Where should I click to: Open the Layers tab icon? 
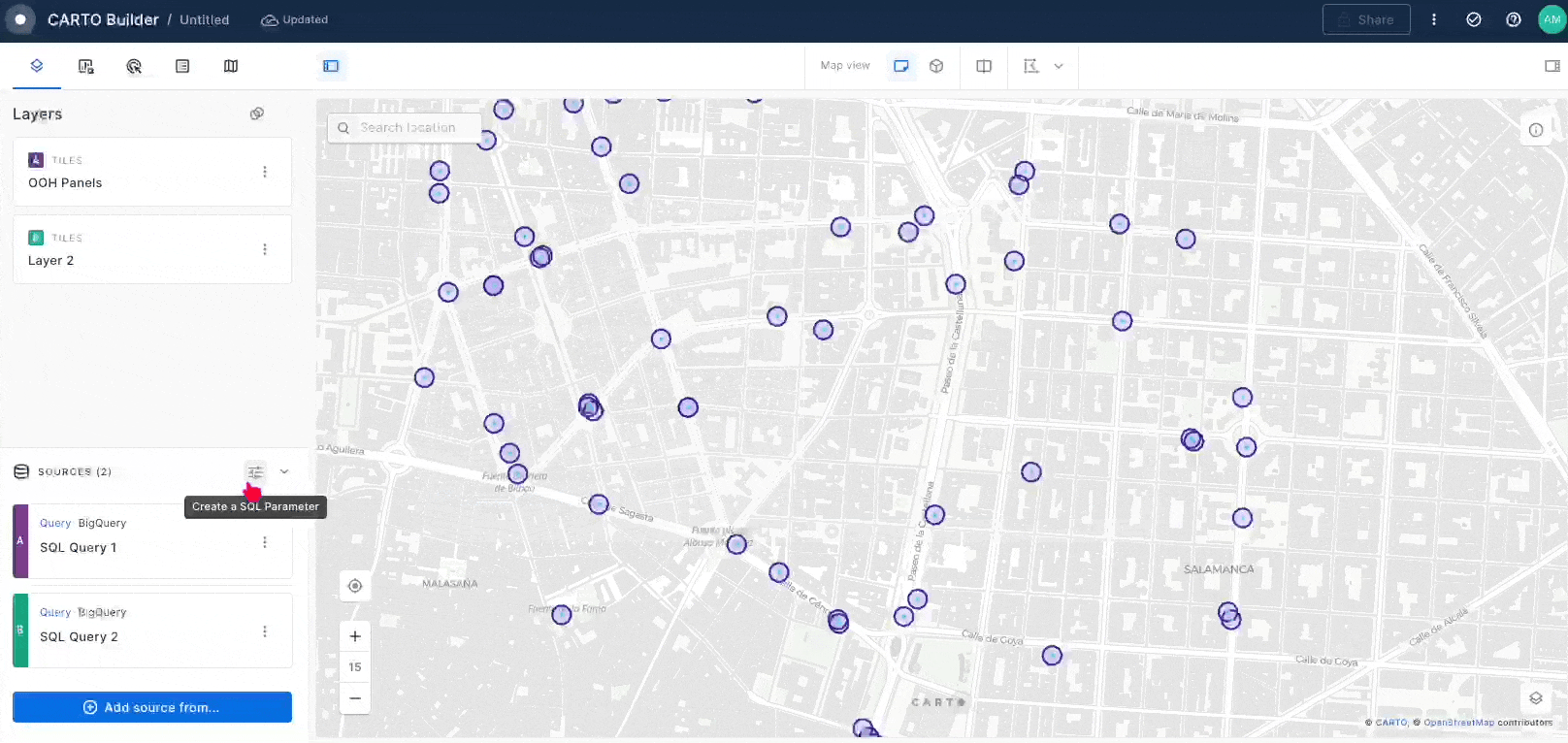(37, 66)
